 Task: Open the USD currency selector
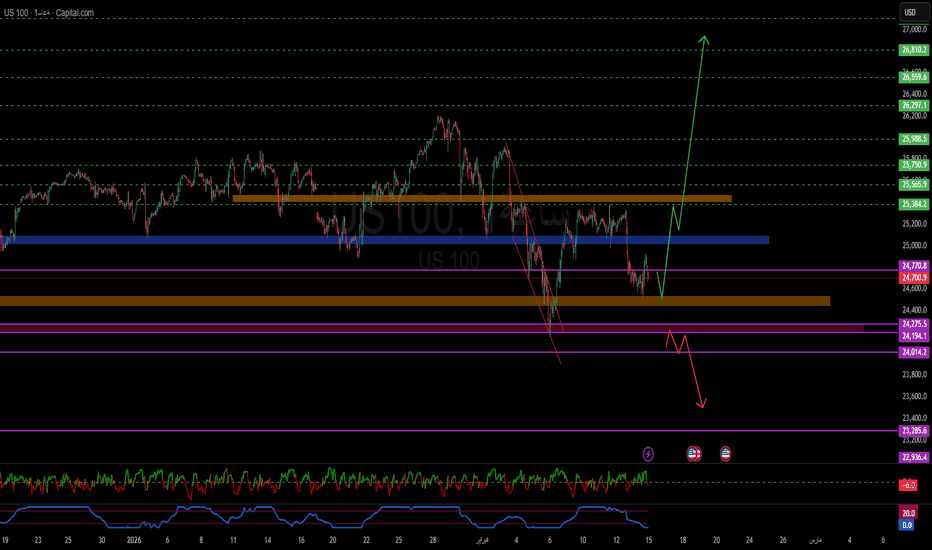914,12
